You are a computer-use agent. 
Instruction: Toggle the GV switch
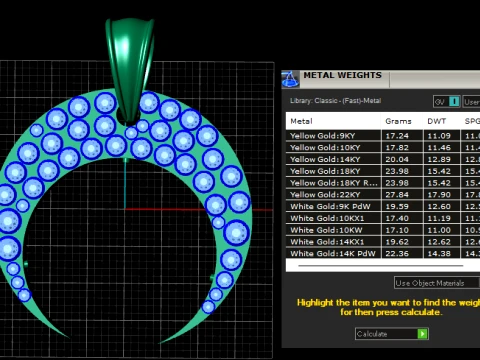pyautogui.click(x=447, y=101)
